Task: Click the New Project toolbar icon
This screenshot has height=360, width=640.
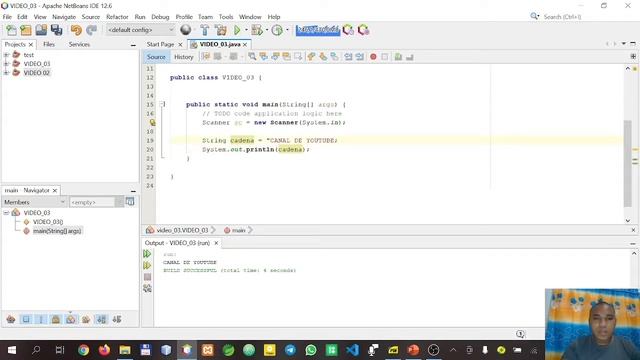Action: (x=26, y=30)
